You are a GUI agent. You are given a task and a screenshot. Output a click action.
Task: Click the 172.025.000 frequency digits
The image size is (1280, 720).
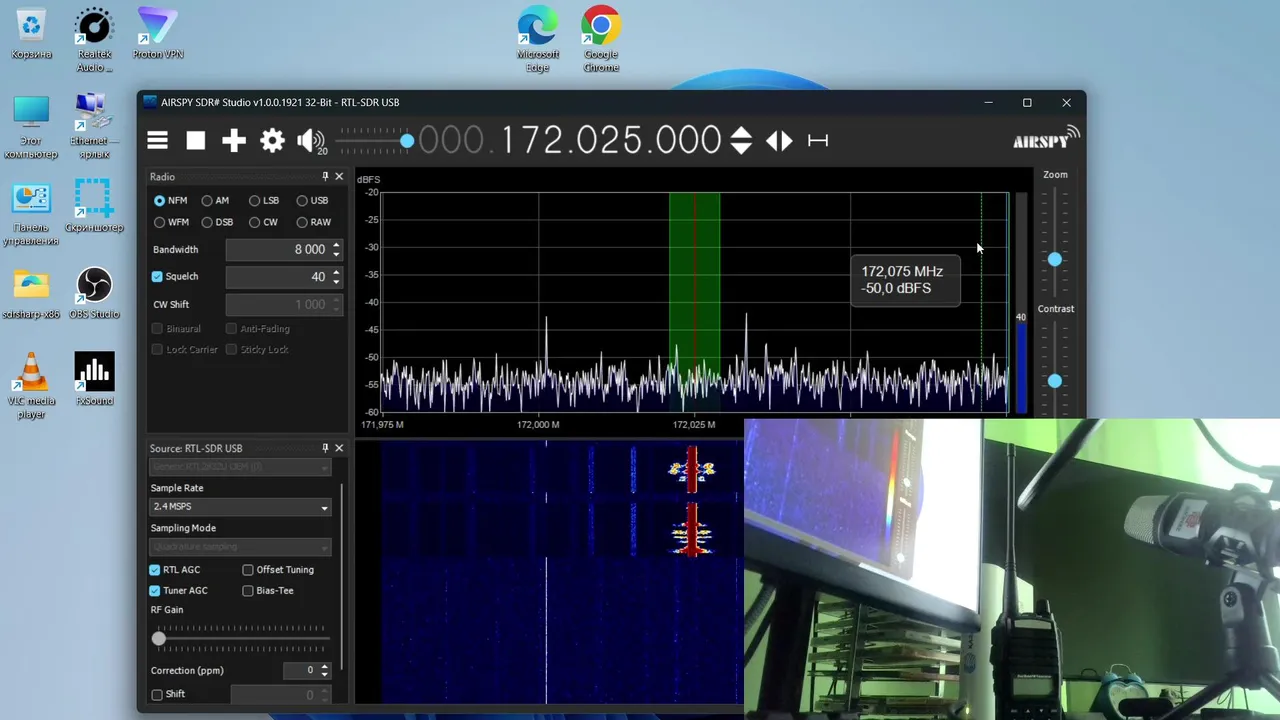(610, 140)
